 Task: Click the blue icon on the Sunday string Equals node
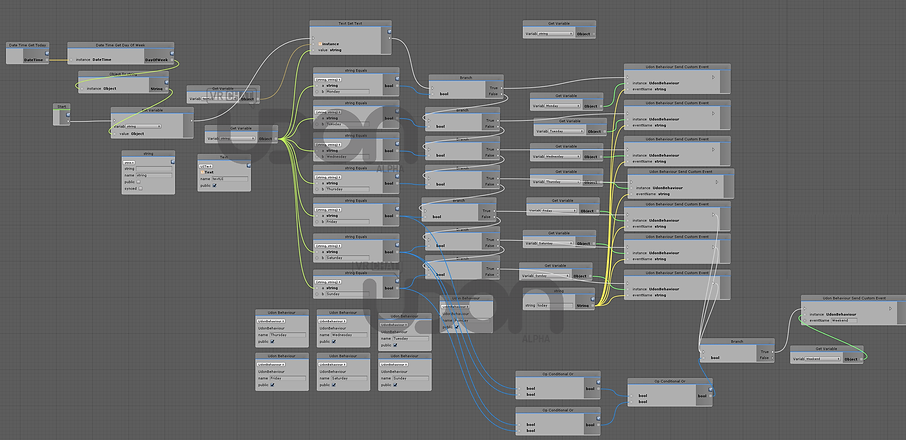pos(397,280)
